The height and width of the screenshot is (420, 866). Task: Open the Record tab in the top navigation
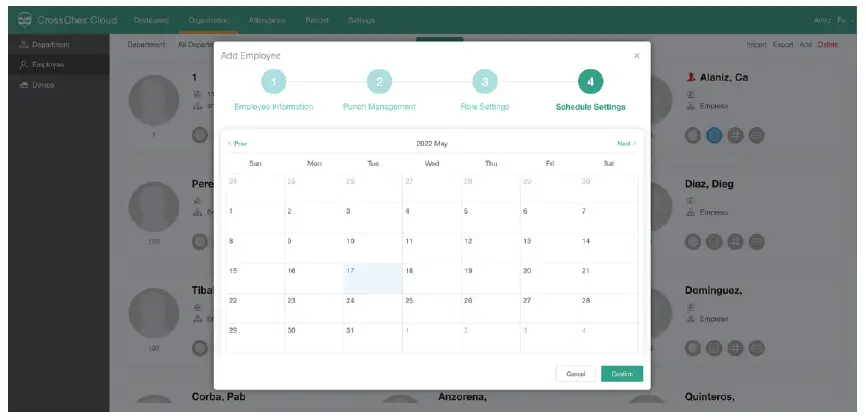pyautogui.click(x=317, y=20)
